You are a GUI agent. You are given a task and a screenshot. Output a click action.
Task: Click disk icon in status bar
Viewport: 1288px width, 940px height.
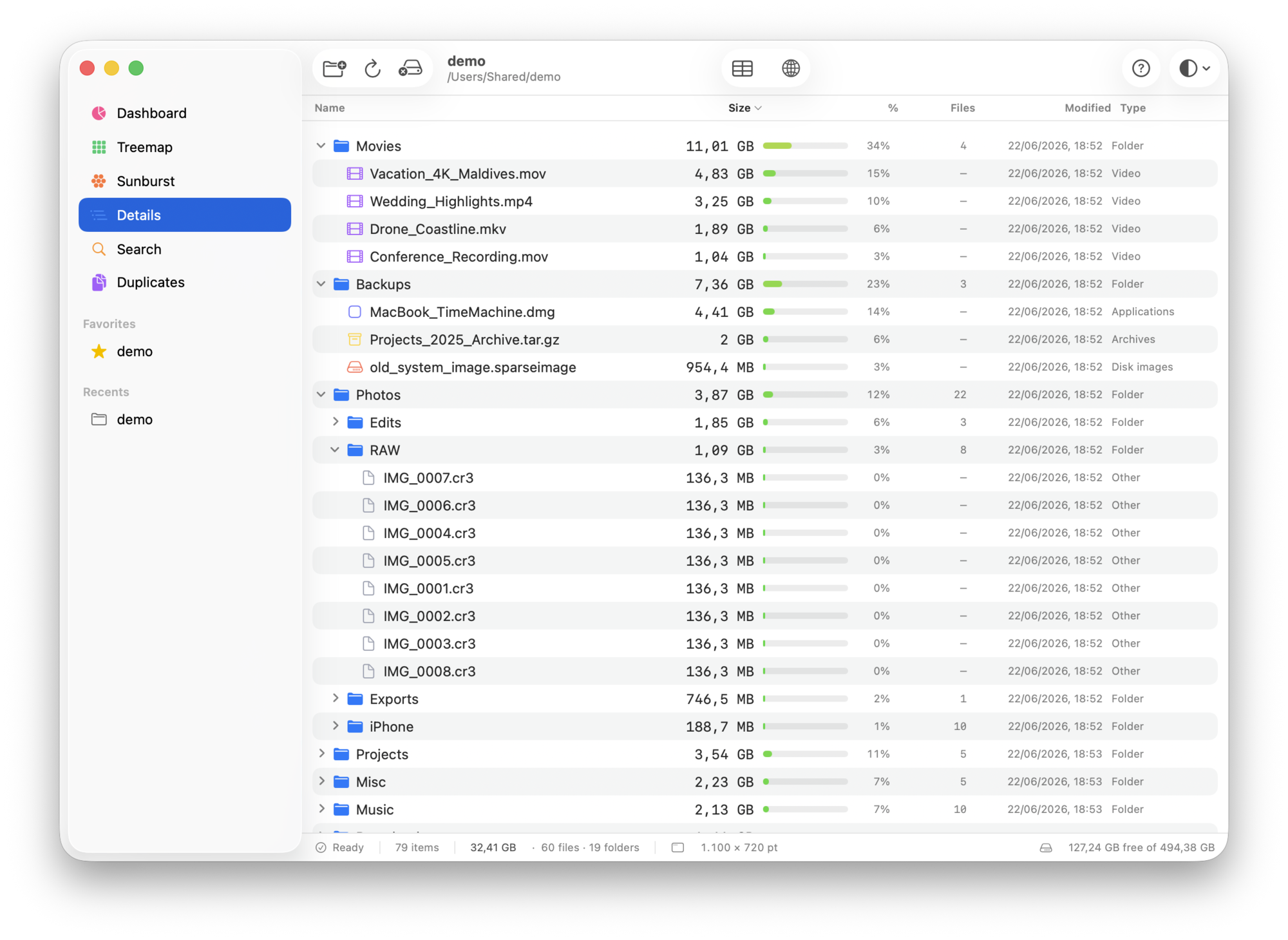[1046, 848]
